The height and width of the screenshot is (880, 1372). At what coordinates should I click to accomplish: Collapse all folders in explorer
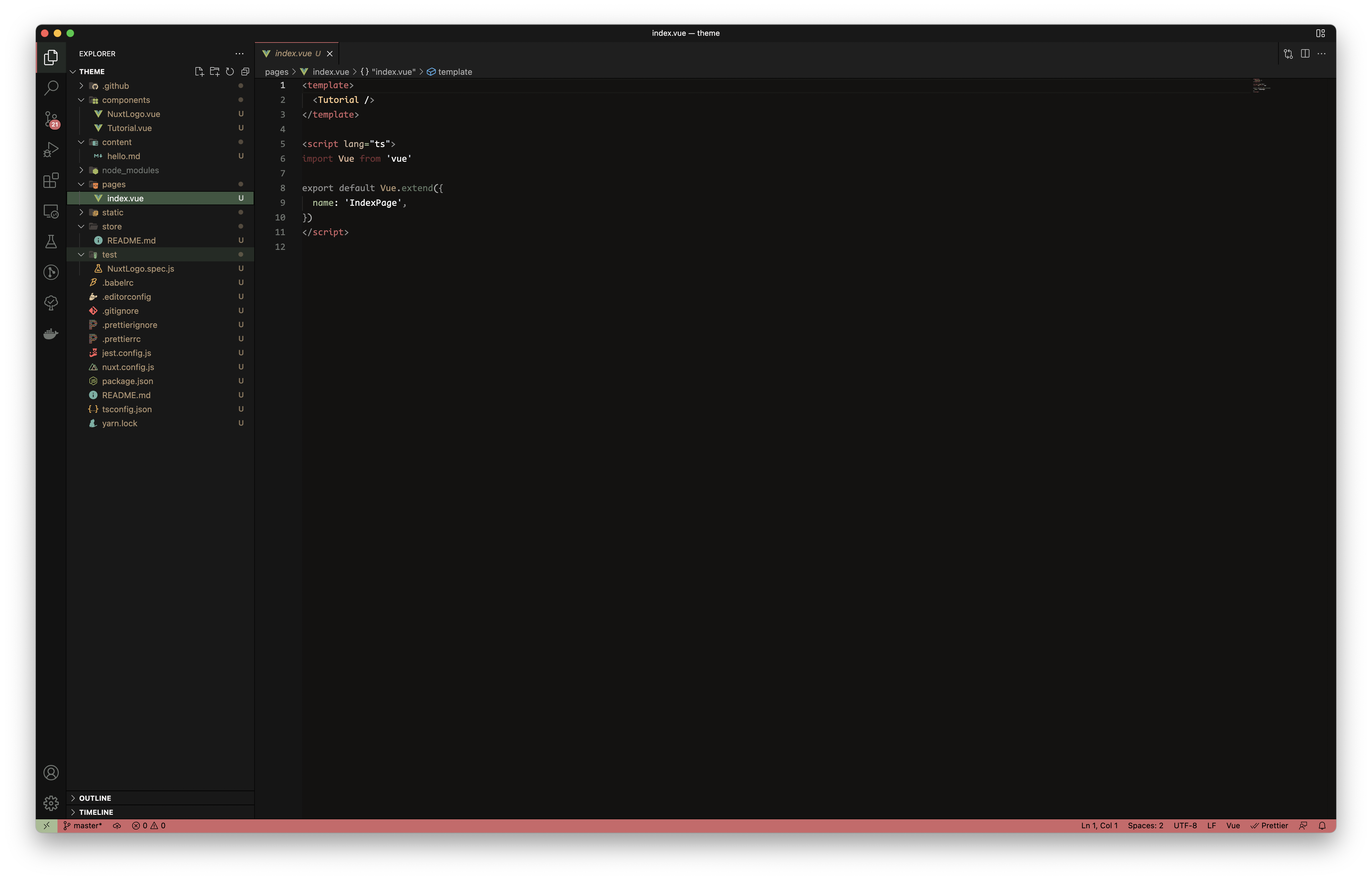[245, 72]
